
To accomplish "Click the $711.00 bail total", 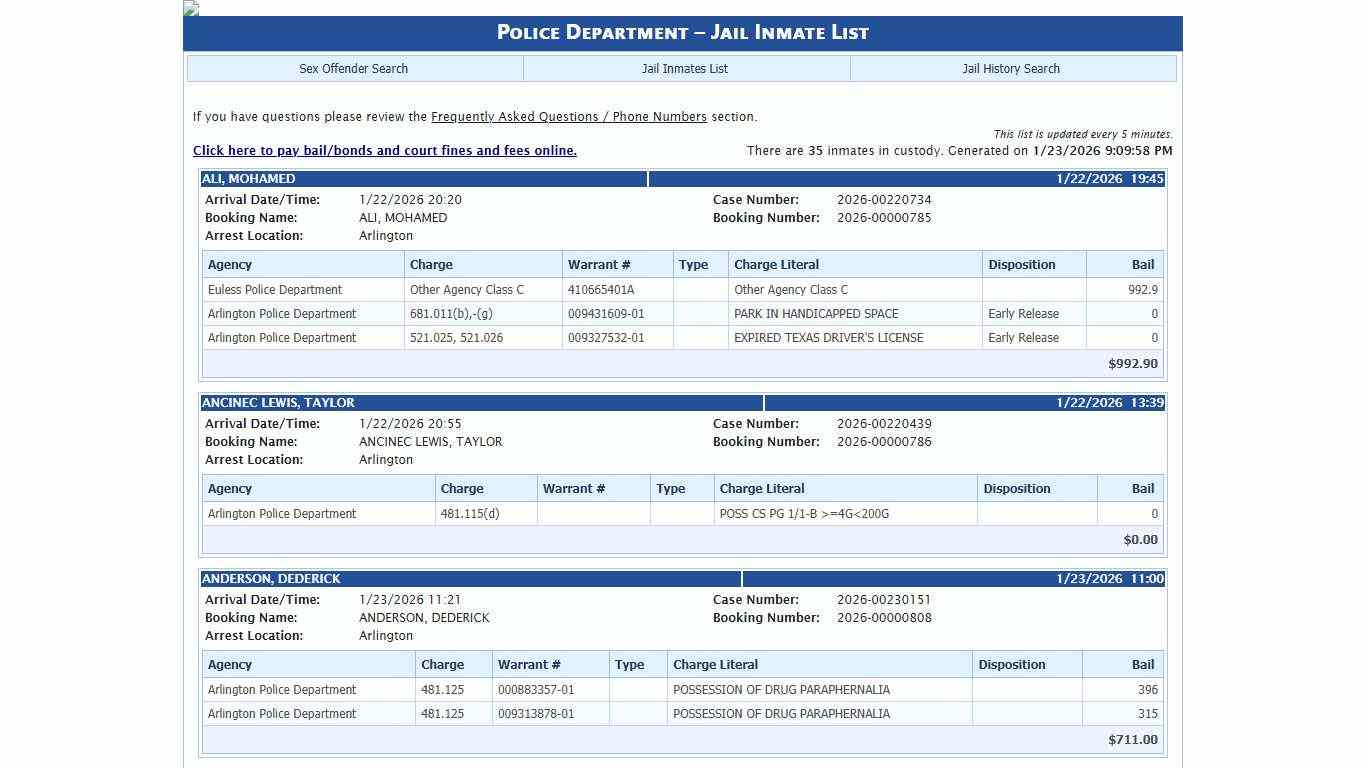I will coord(1132,740).
